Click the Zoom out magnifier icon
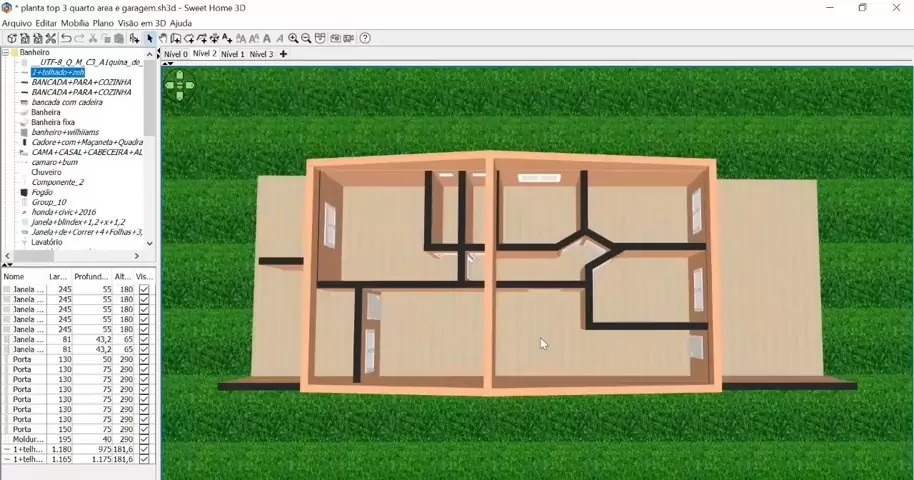This screenshot has height=480, width=914. pos(306,39)
